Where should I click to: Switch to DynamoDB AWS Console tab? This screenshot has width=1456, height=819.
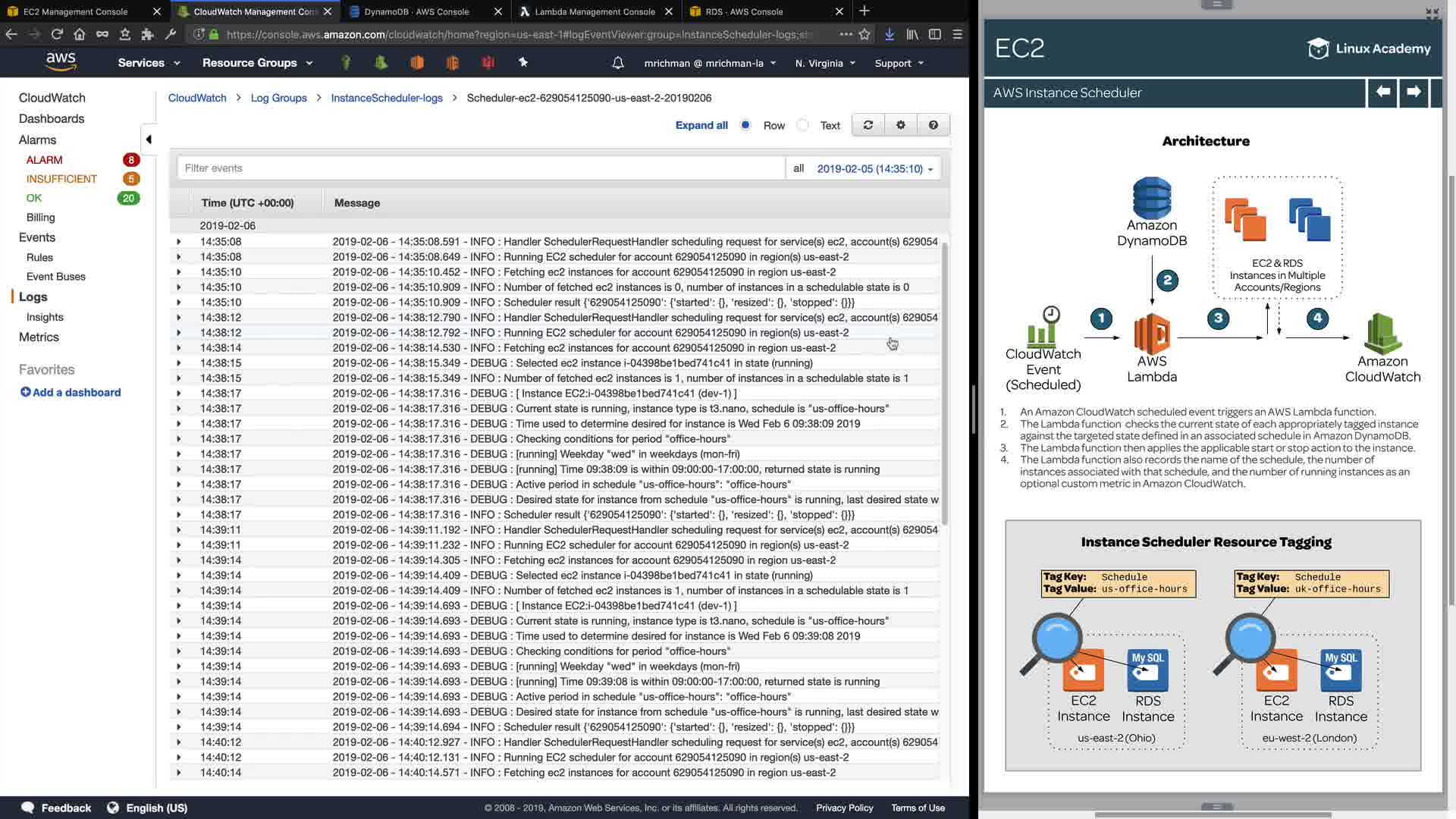[x=416, y=11]
